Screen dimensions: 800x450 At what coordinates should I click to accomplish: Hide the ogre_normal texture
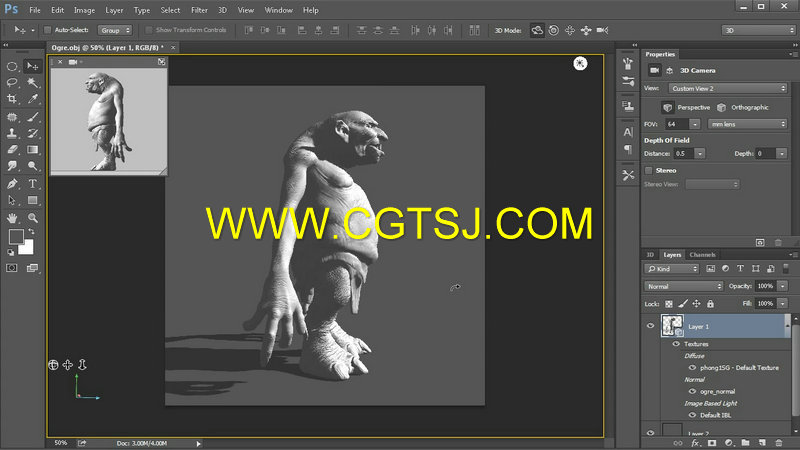tap(692, 391)
